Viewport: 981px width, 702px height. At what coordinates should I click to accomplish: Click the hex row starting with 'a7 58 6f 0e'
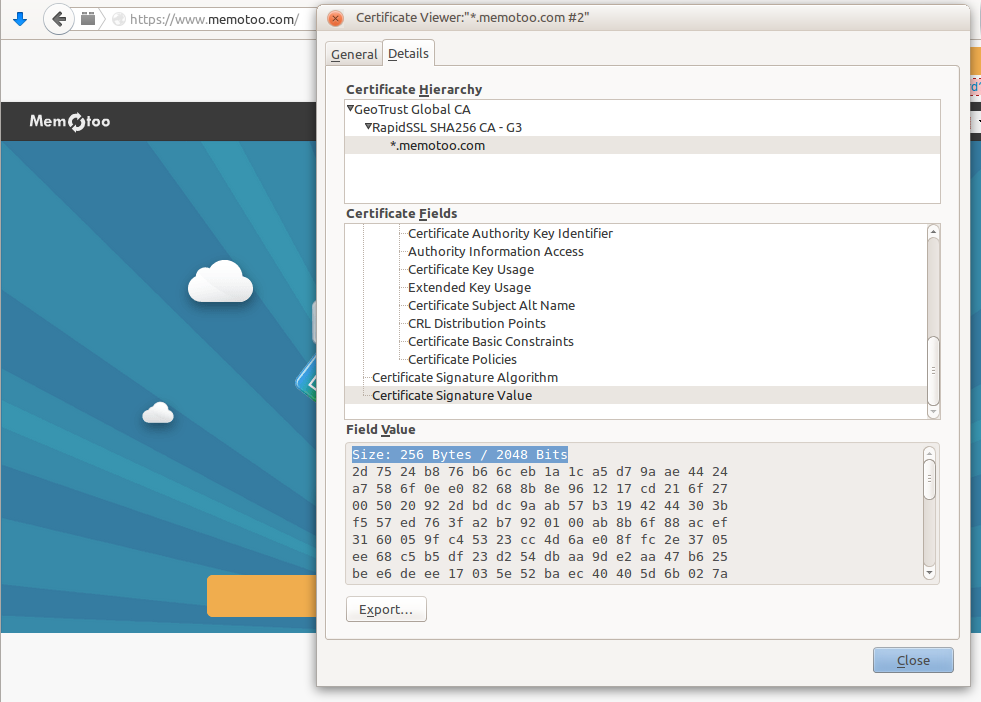click(x=540, y=489)
